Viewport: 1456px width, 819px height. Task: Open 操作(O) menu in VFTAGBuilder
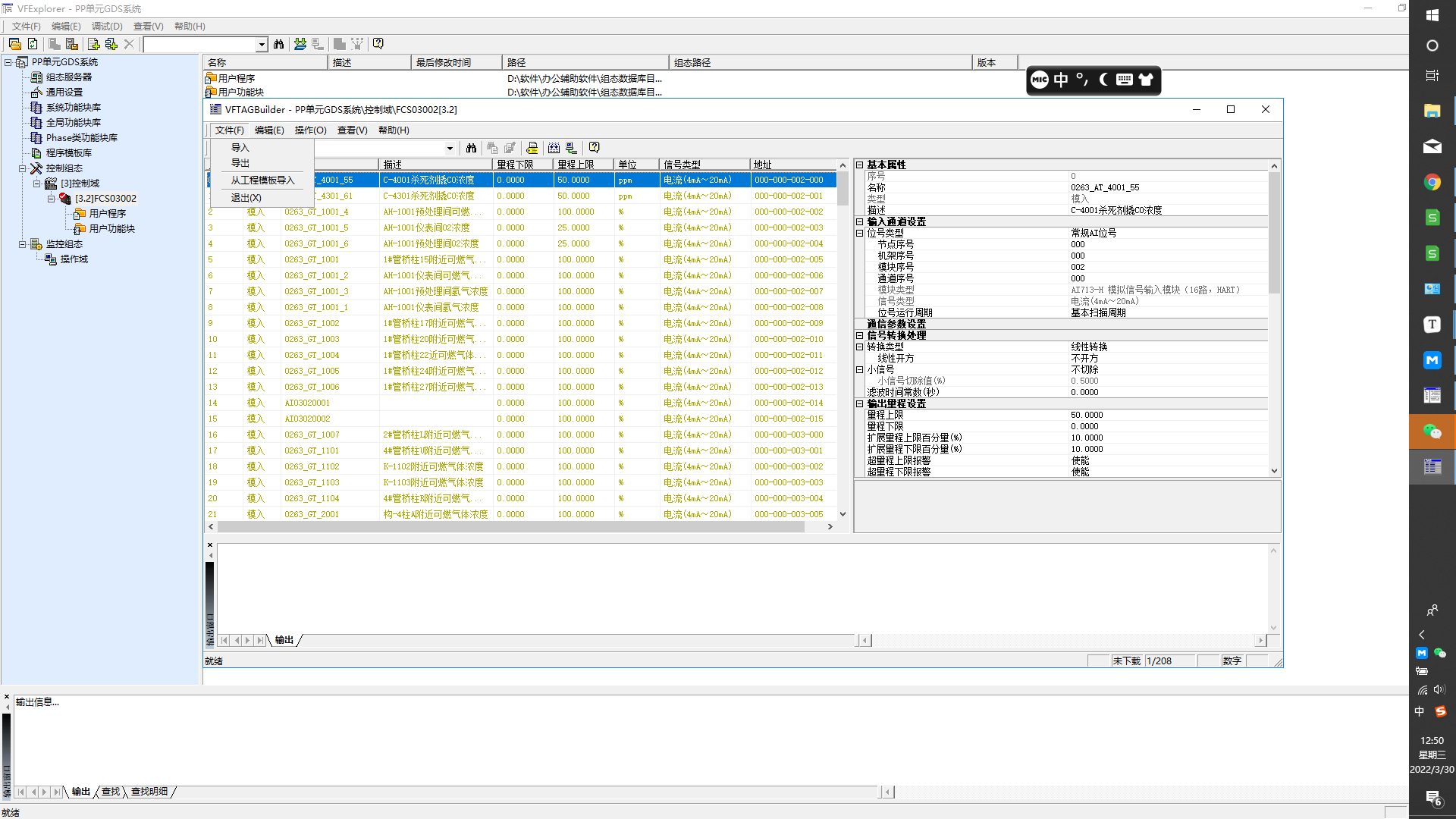click(x=310, y=130)
